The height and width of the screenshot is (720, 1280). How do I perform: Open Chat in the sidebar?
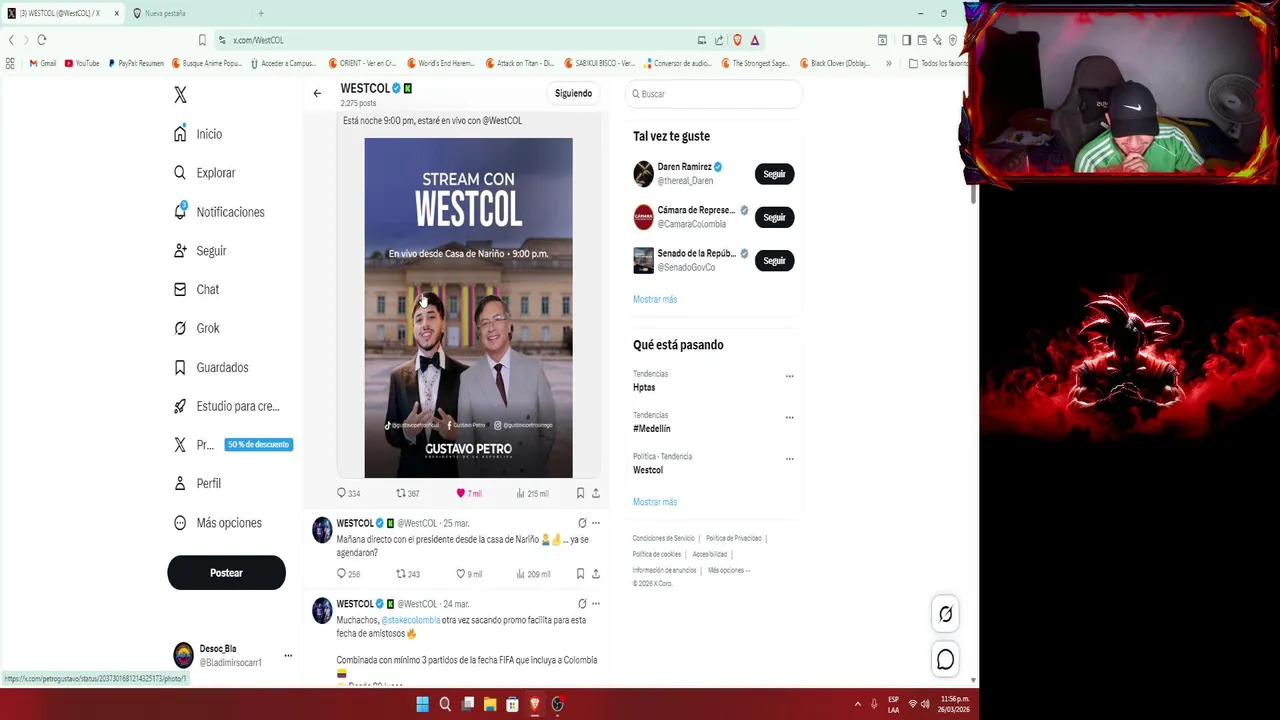click(196, 289)
